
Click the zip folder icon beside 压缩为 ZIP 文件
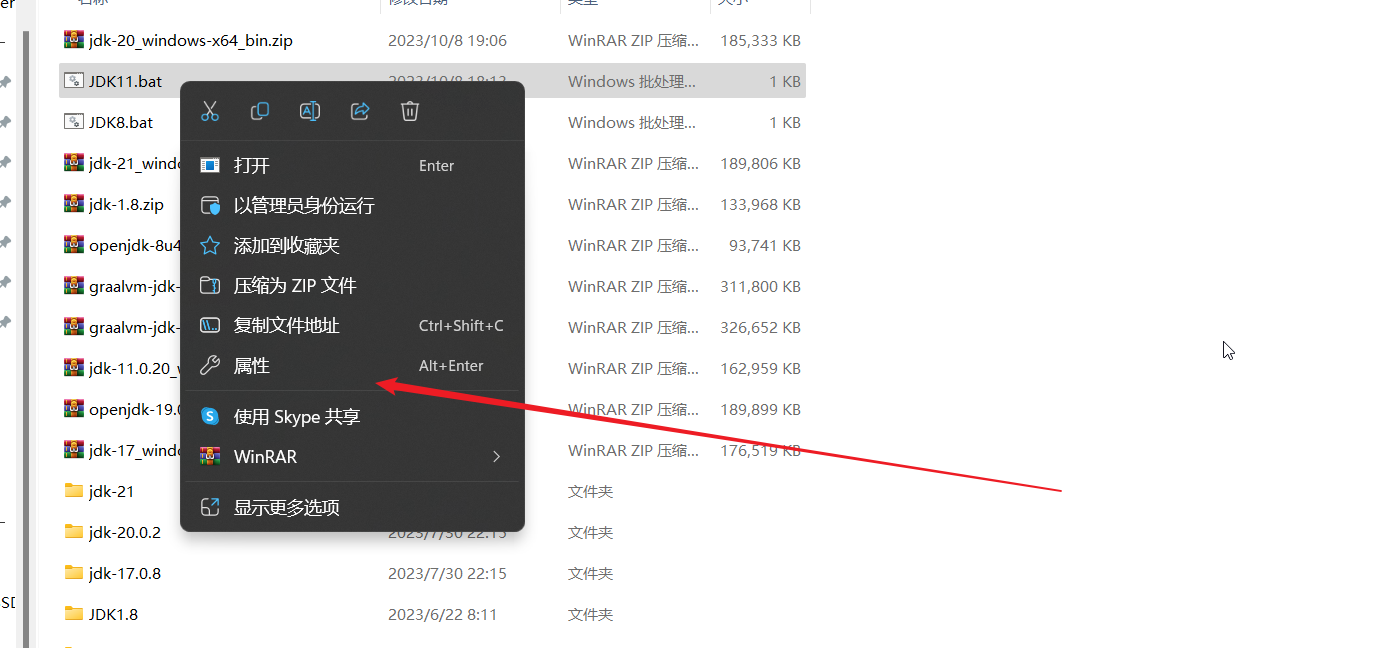tap(210, 285)
